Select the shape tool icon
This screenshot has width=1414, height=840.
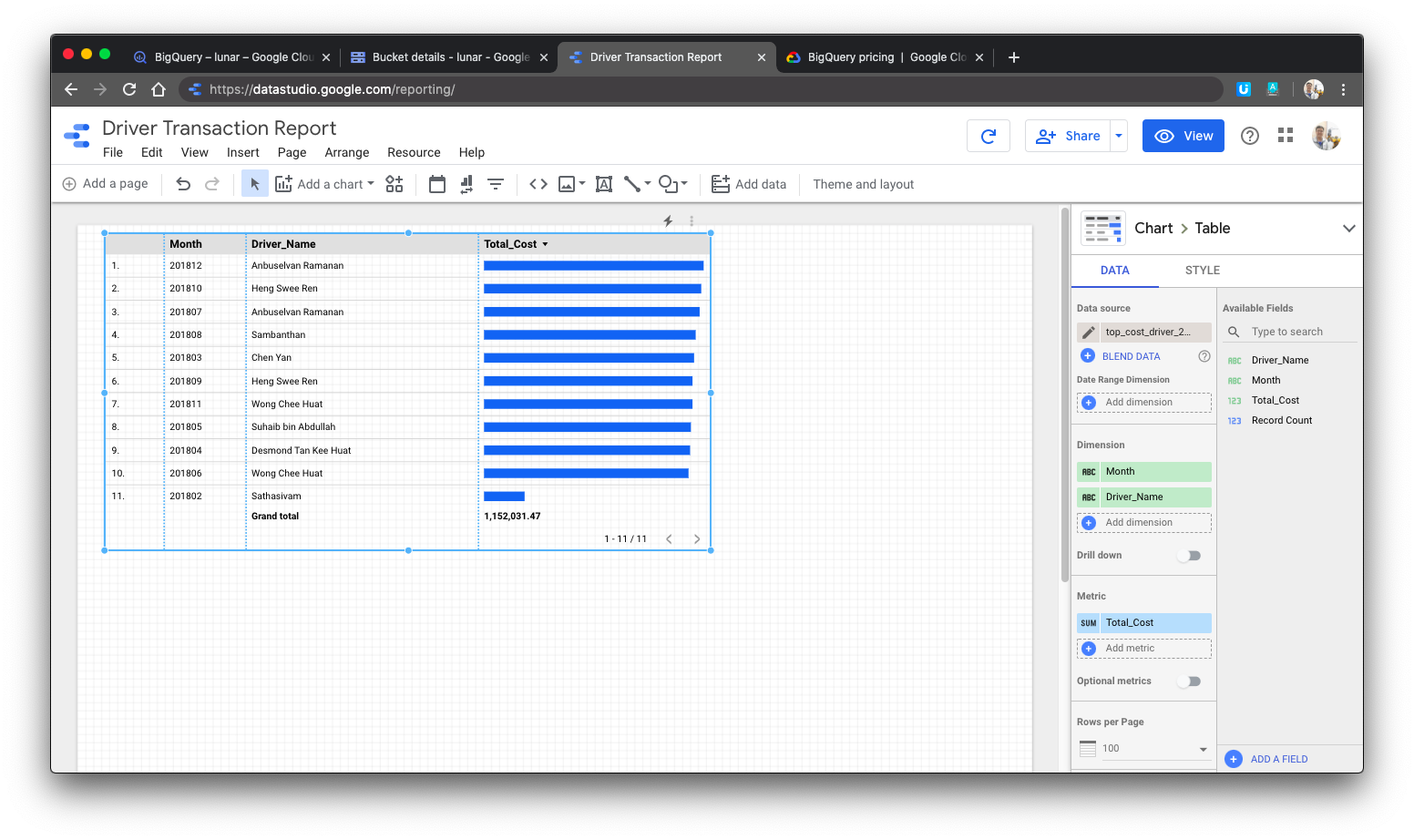(x=671, y=183)
